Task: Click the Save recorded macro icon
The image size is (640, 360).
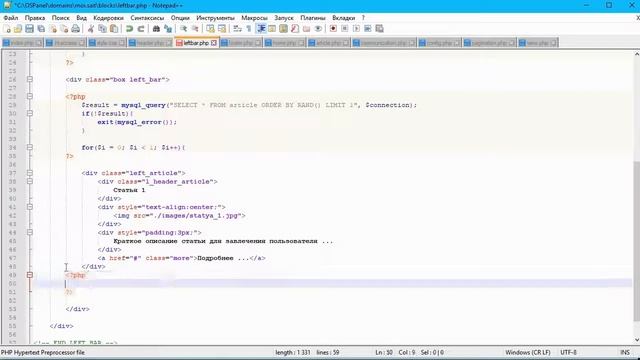Action: coord(379,29)
